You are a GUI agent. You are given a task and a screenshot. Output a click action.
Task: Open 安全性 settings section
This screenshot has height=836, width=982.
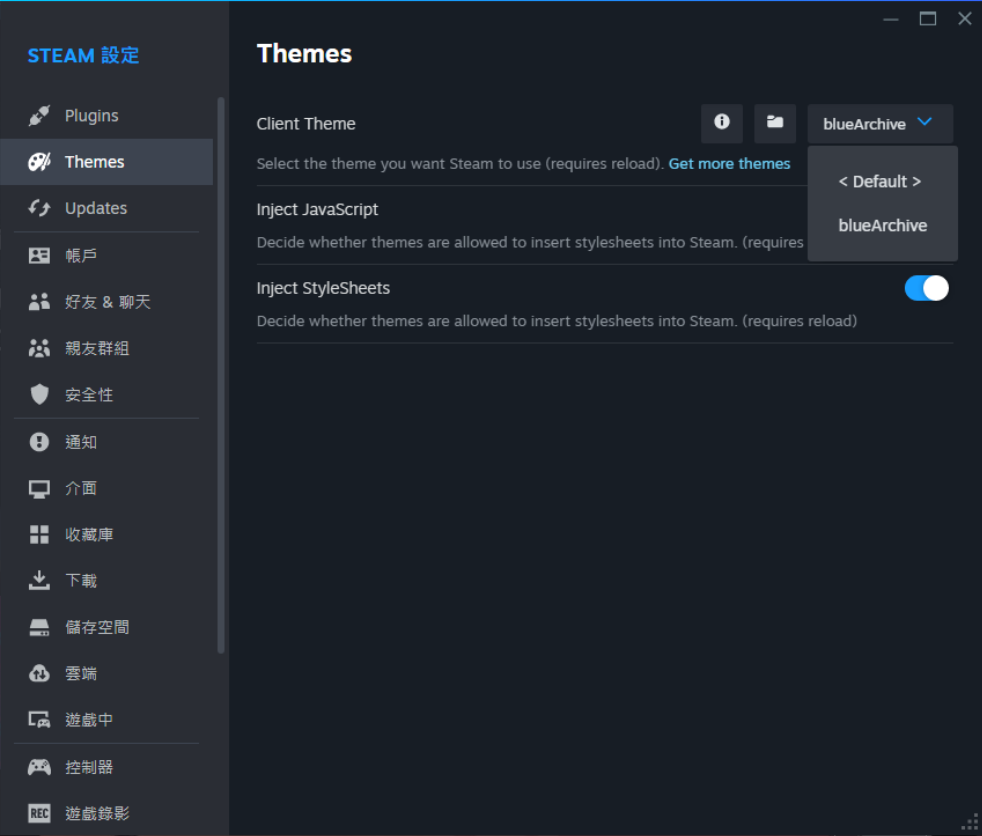[x=106, y=395]
